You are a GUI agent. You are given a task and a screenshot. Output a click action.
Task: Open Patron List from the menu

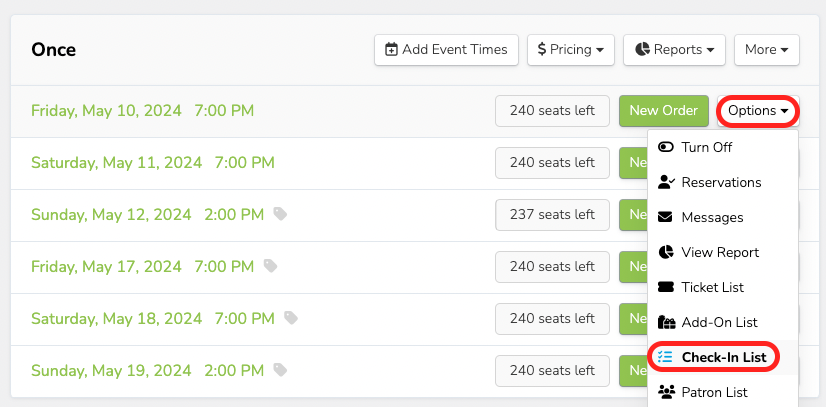(x=714, y=392)
